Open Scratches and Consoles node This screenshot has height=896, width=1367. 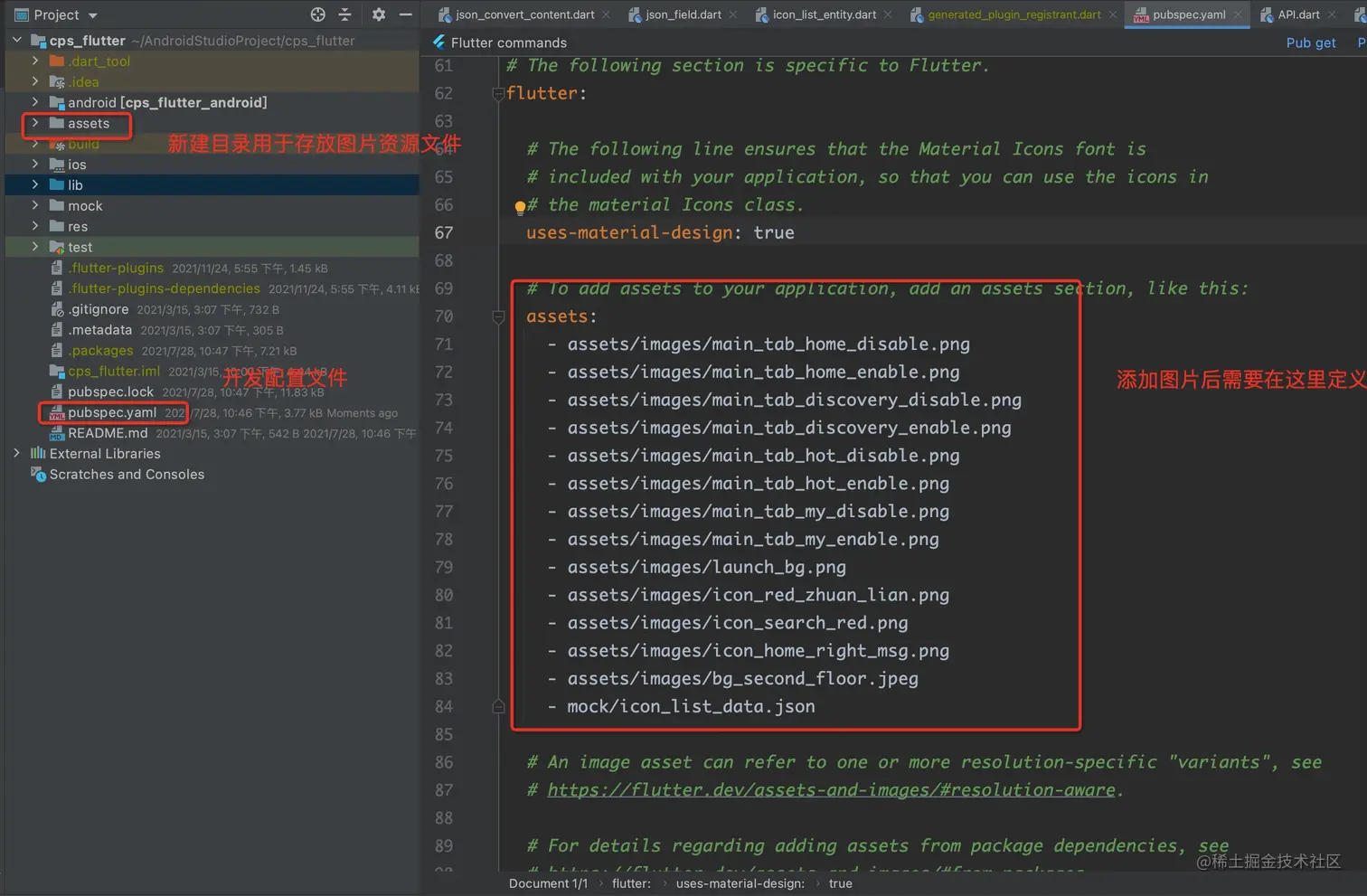pos(127,475)
